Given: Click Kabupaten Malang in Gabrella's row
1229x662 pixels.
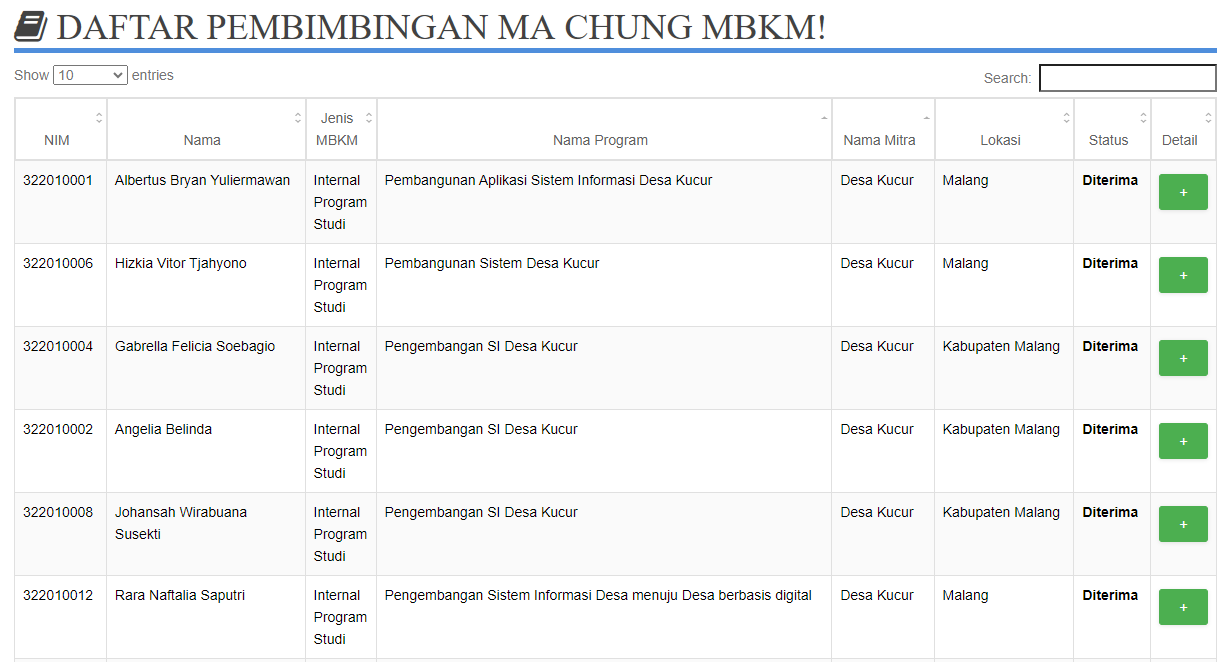Looking at the screenshot, I should pyautogui.click(x=1001, y=347).
